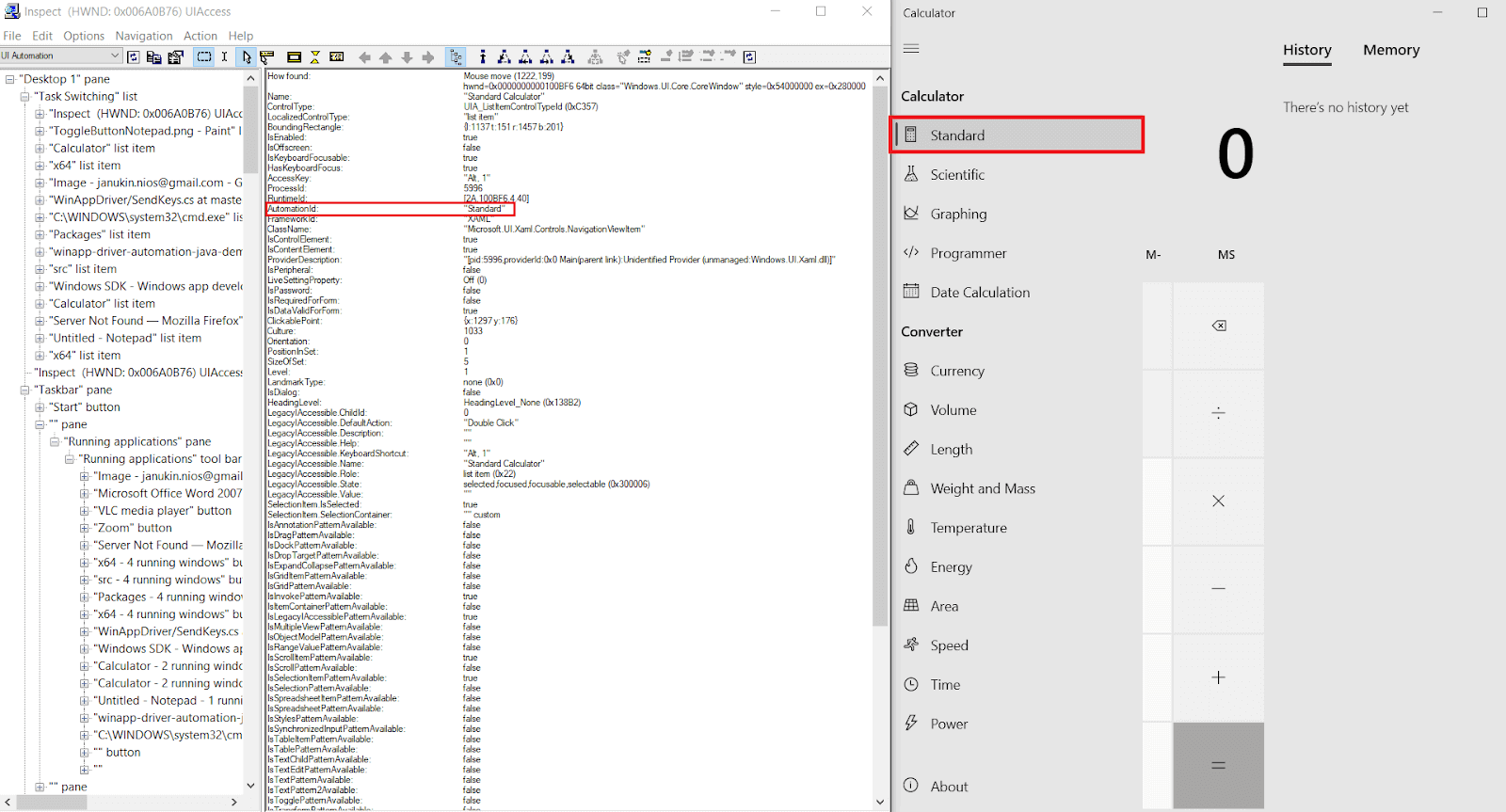Click the Currency converter icon

point(911,371)
